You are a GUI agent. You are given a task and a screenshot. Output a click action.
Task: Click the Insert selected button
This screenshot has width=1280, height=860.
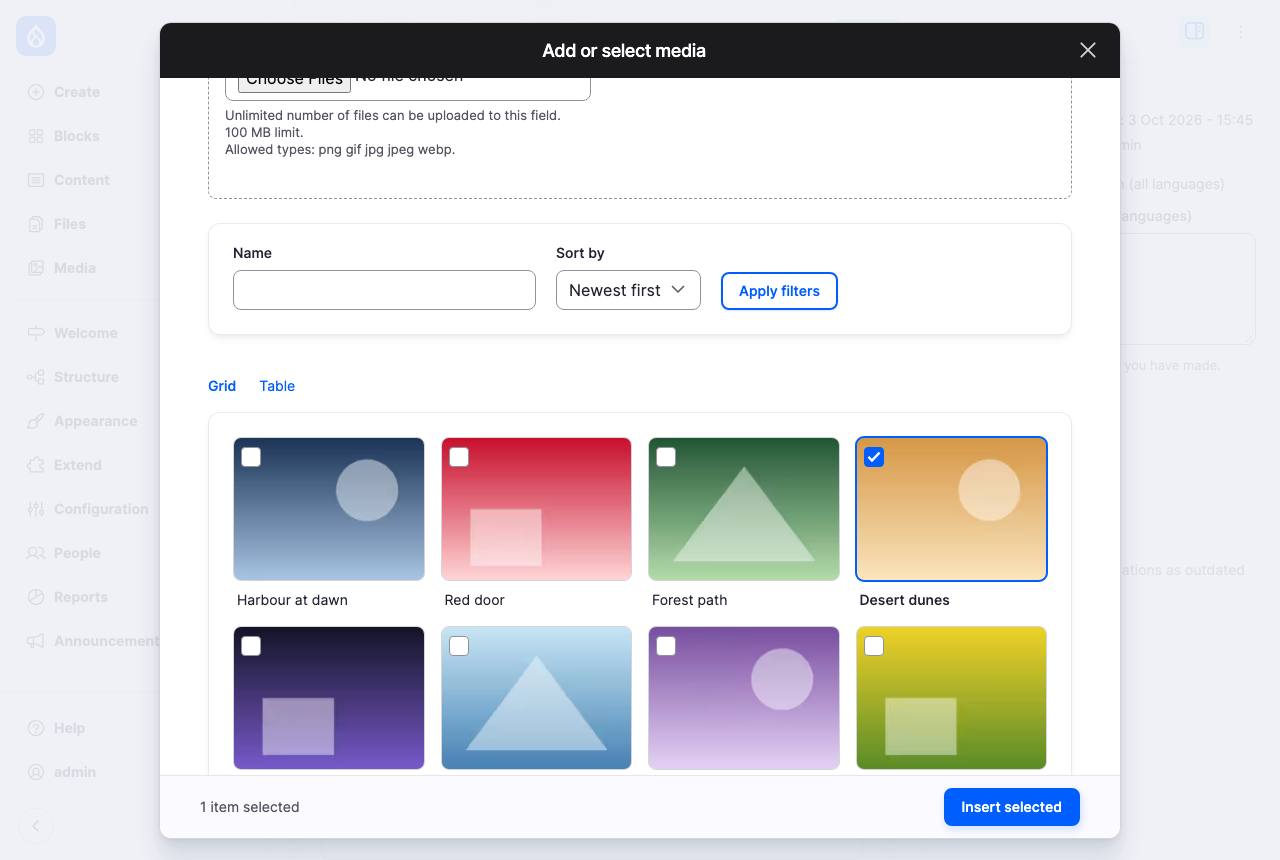coord(1011,807)
